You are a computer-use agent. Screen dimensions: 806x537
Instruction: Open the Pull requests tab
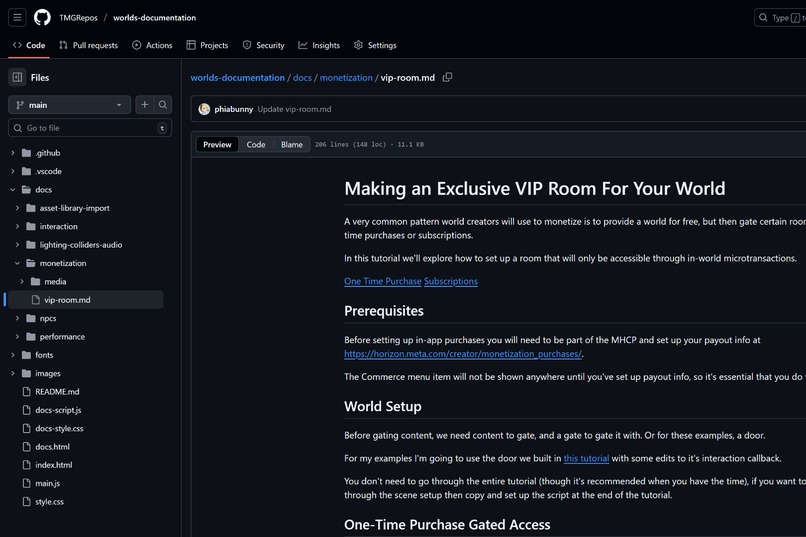pos(88,45)
